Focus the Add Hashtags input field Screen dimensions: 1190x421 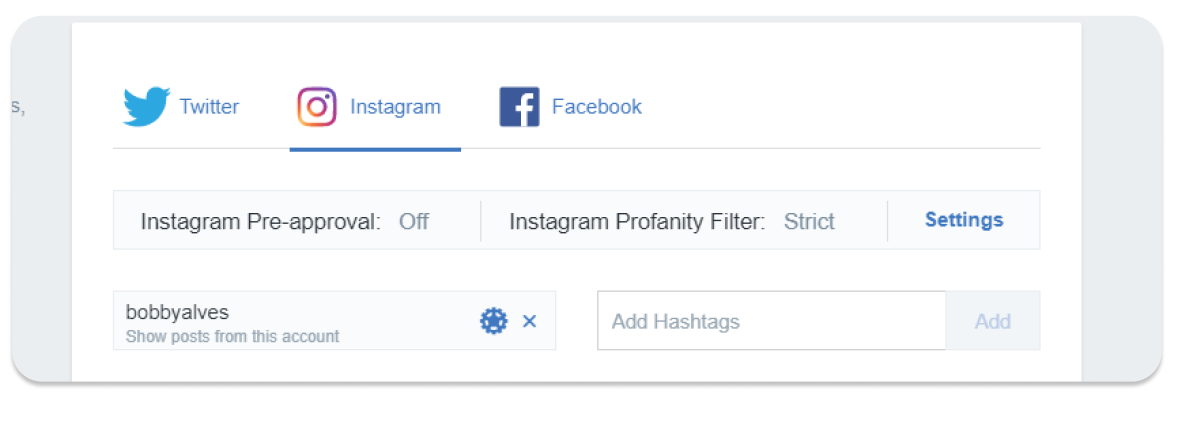tap(771, 321)
